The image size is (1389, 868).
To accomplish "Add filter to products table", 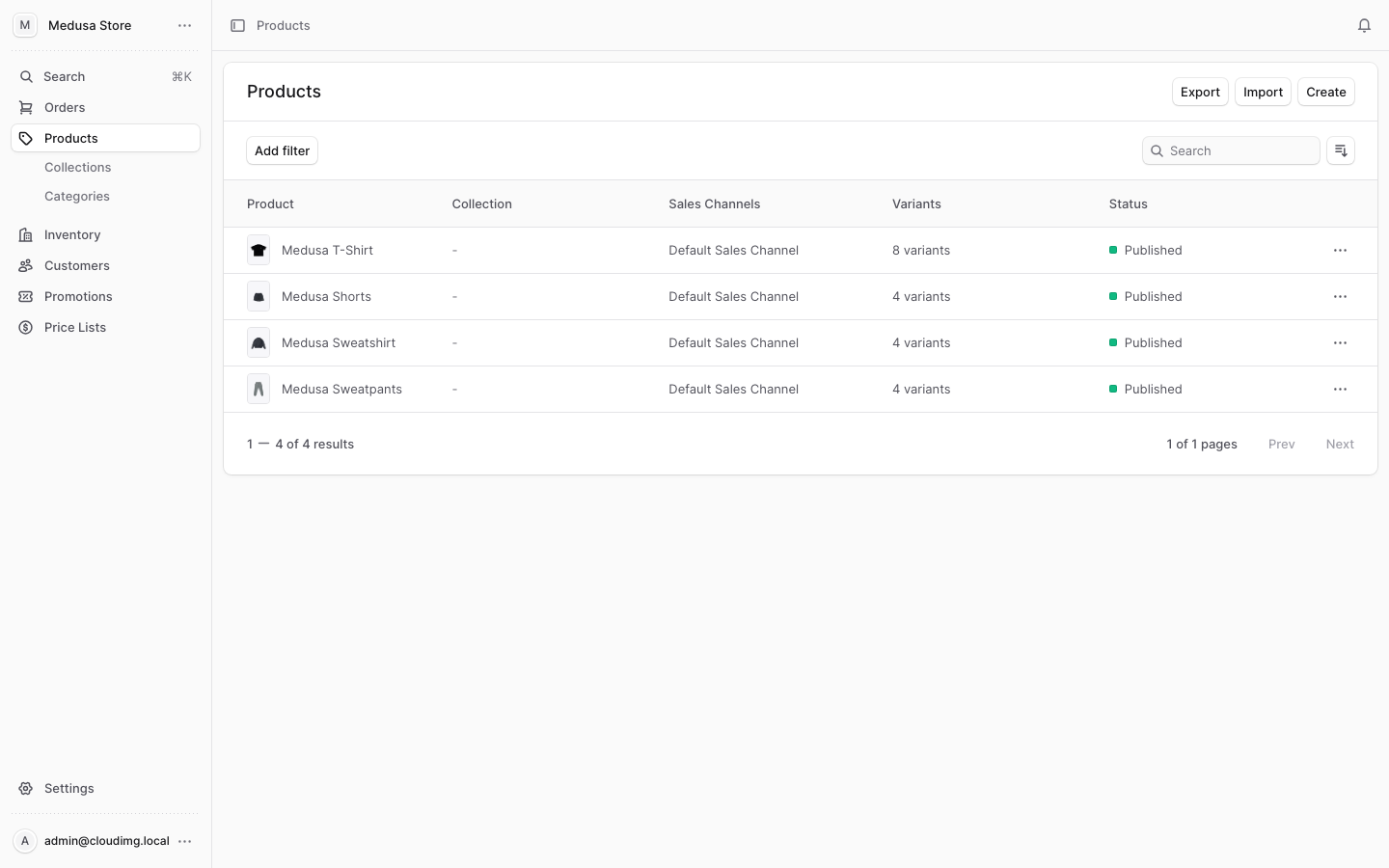I will coord(282,150).
